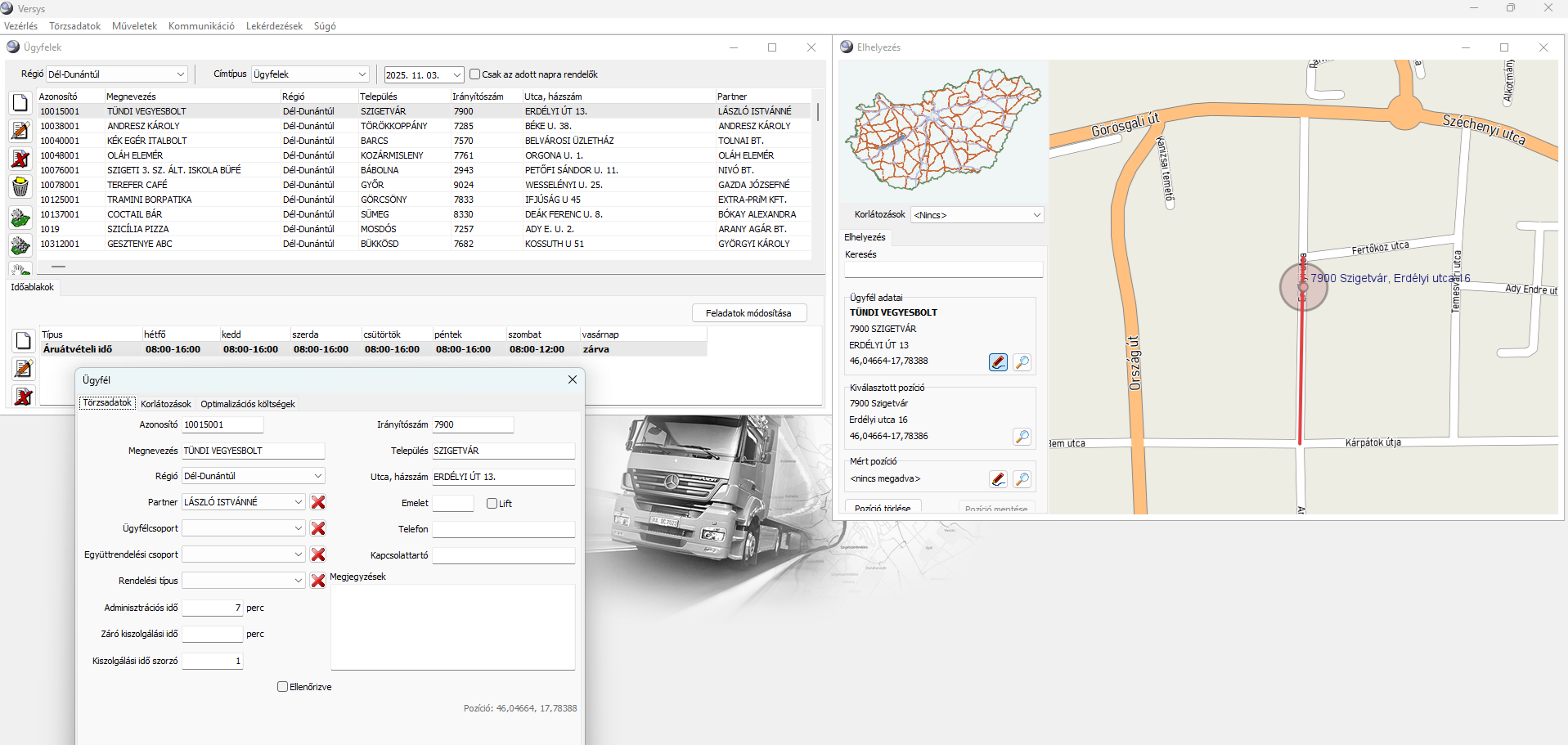Clear Ügyfélcsoport with its red X icon
The image size is (1568, 745).
[x=318, y=528]
